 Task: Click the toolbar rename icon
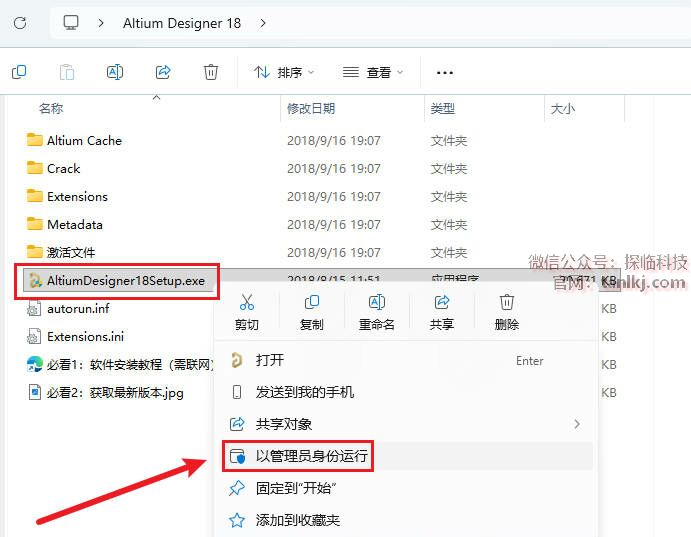[x=115, y=72]
